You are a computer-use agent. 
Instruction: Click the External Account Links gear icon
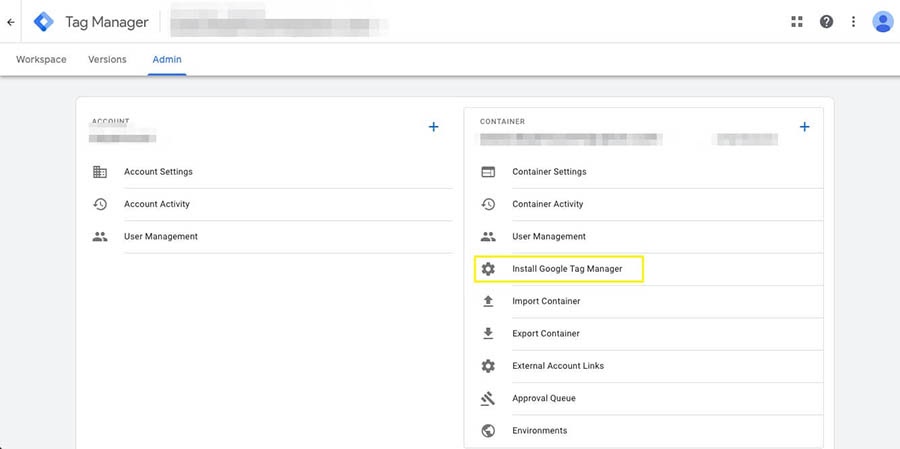coord(488,366)
